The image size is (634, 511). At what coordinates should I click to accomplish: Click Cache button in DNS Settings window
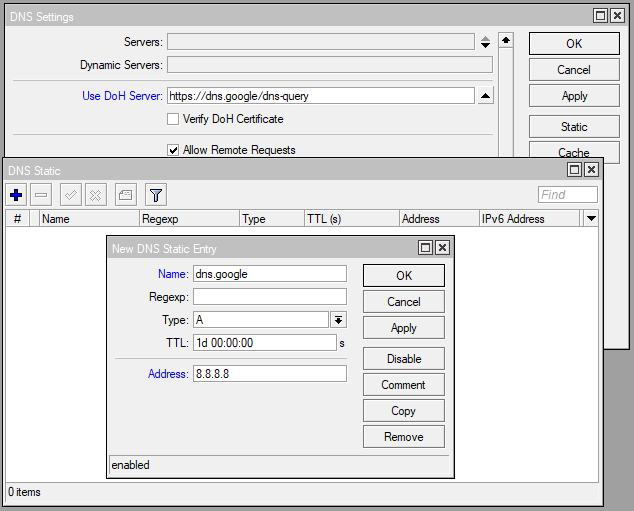point(574,150)
